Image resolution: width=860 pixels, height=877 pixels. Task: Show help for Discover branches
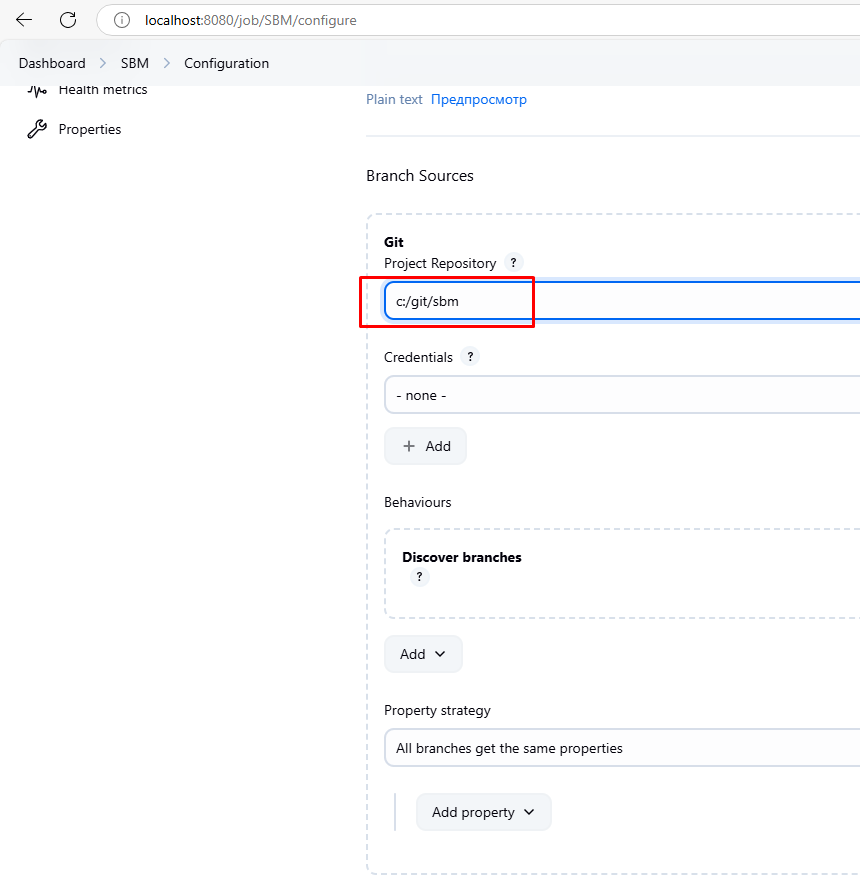tap(420, 577)
